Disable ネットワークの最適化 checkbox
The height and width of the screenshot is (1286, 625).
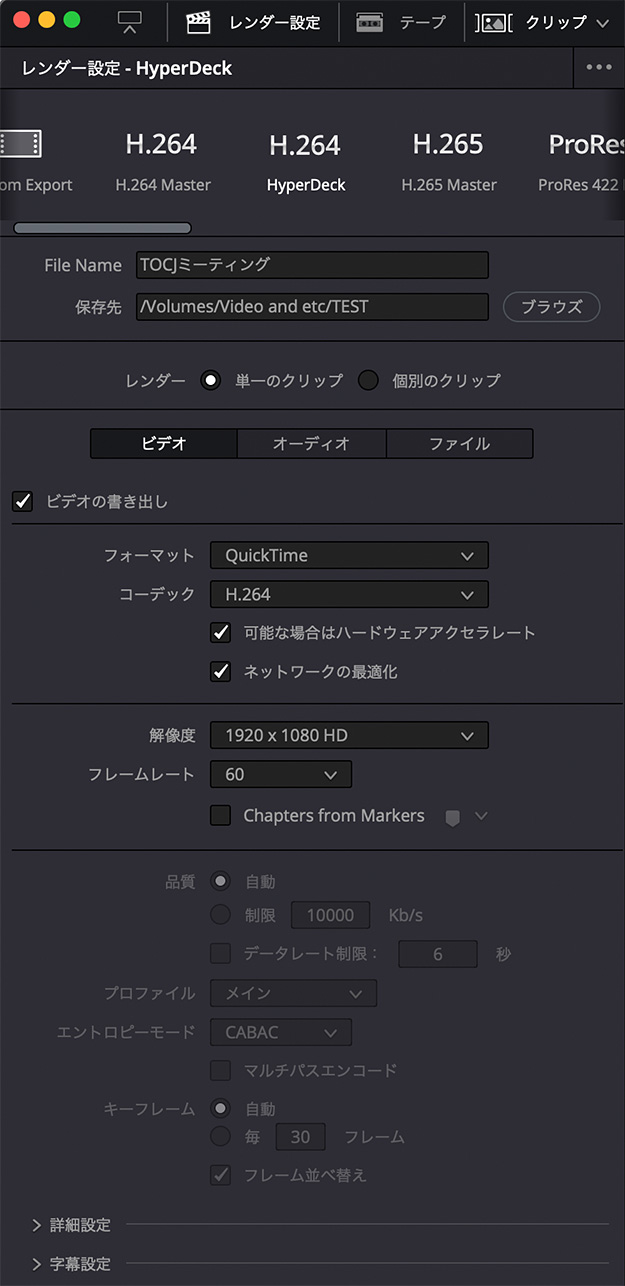click(221, 672)
